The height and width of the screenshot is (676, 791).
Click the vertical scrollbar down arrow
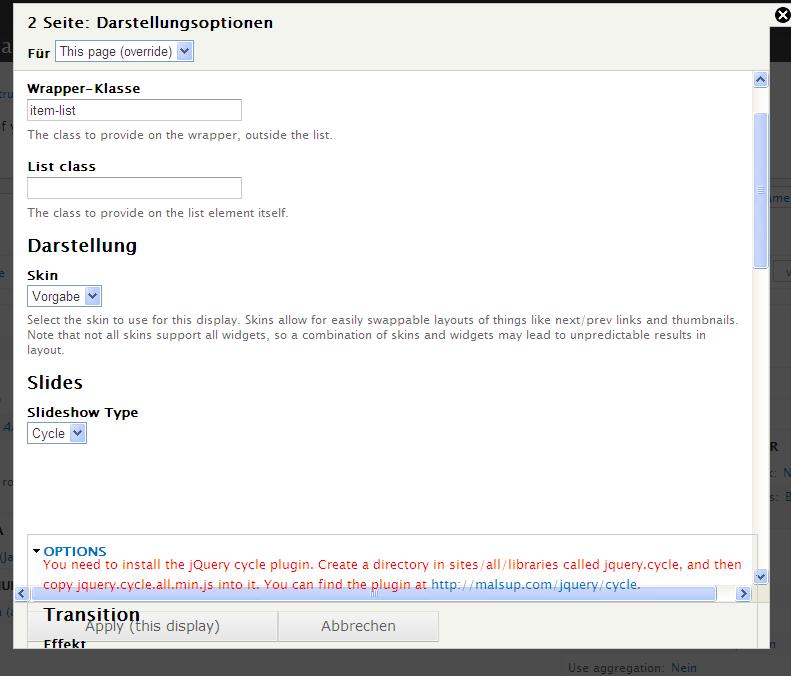pos(760,576)
